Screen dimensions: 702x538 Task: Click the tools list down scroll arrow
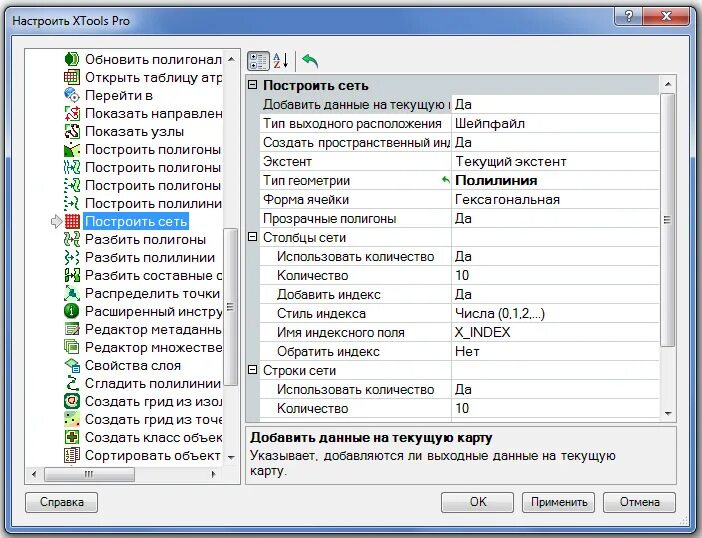coord(231,457)
